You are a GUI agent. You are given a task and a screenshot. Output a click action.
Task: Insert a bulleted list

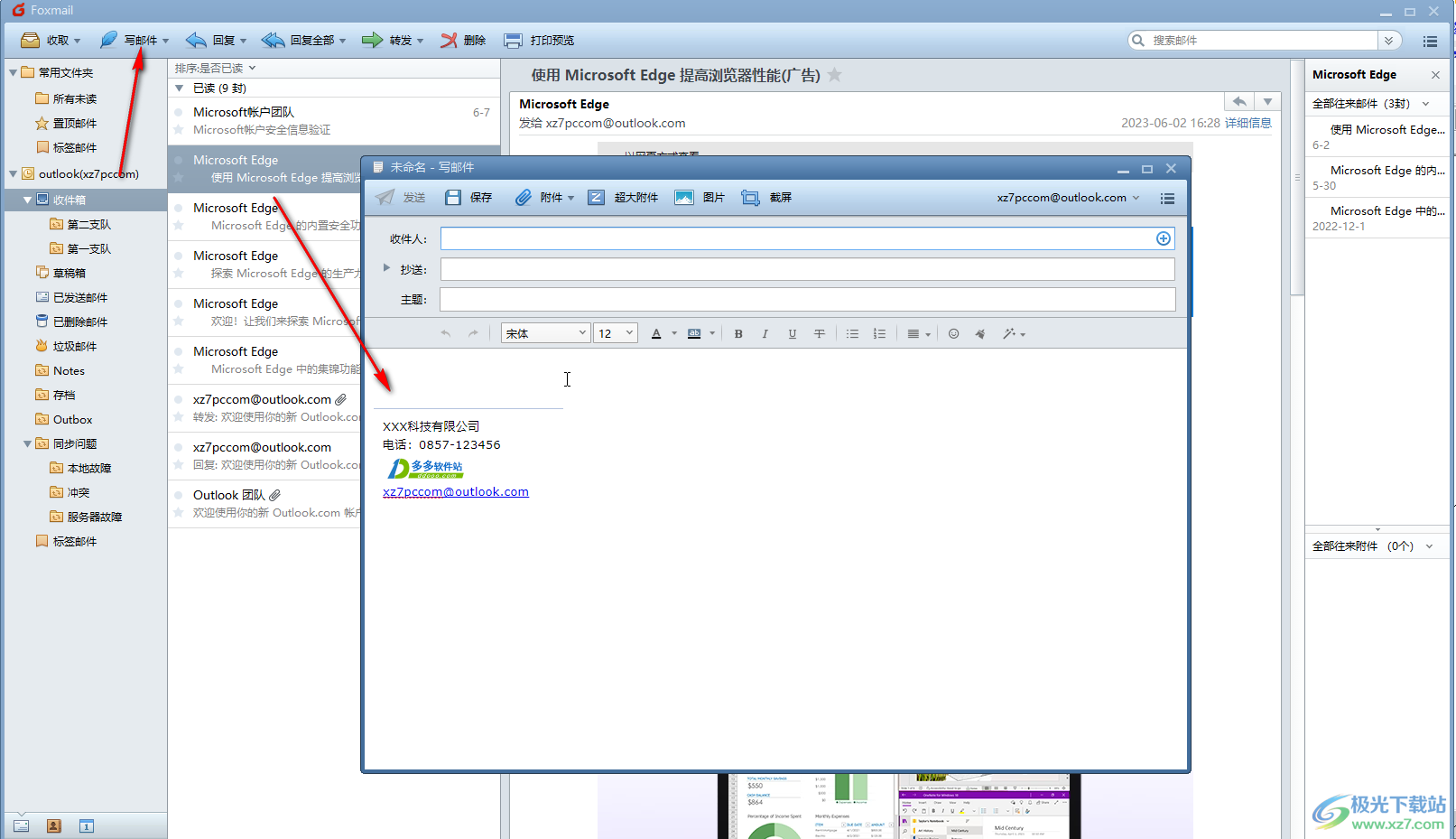pos(852,333)
